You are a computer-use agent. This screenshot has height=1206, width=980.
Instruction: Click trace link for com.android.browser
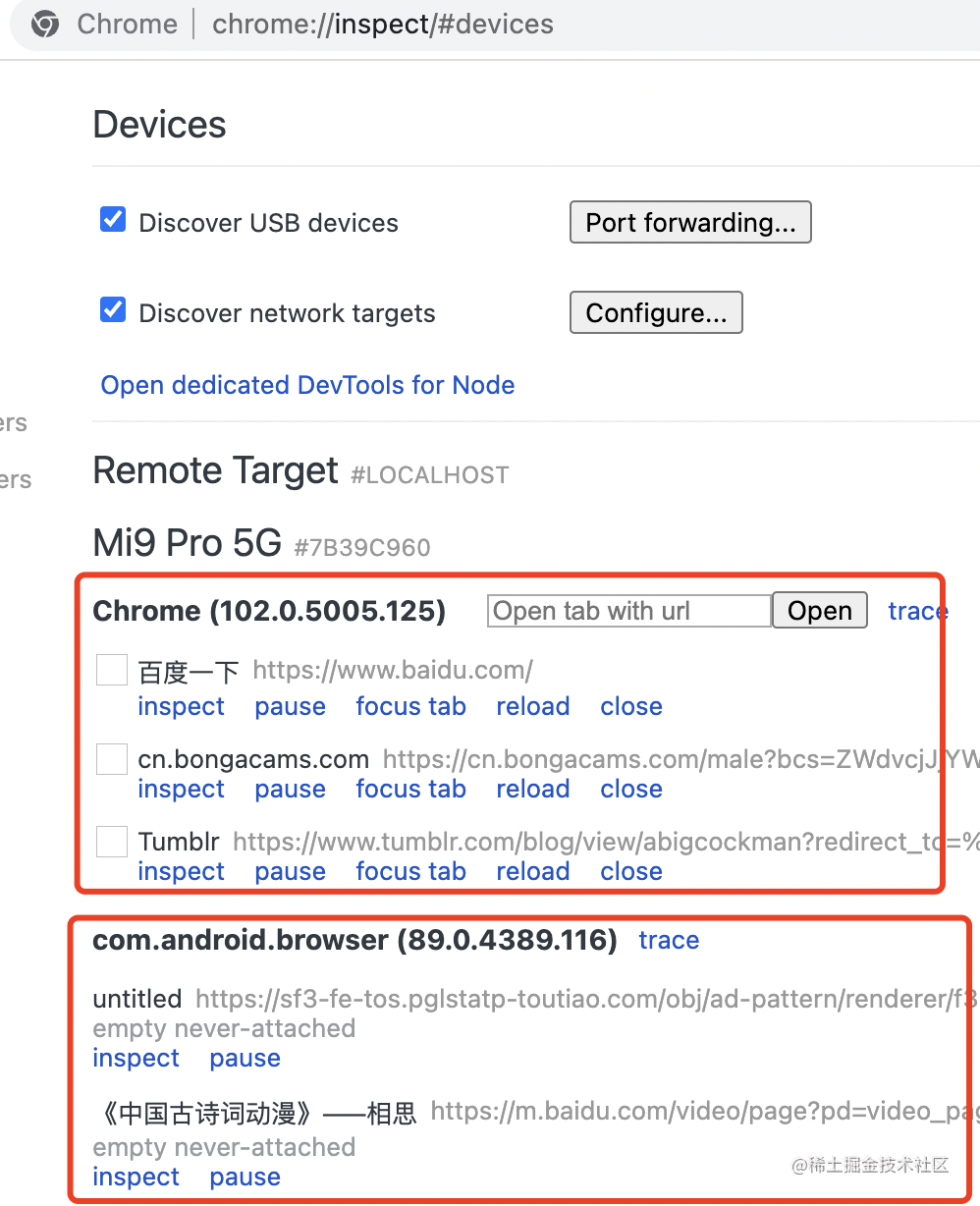coord(669,940)
